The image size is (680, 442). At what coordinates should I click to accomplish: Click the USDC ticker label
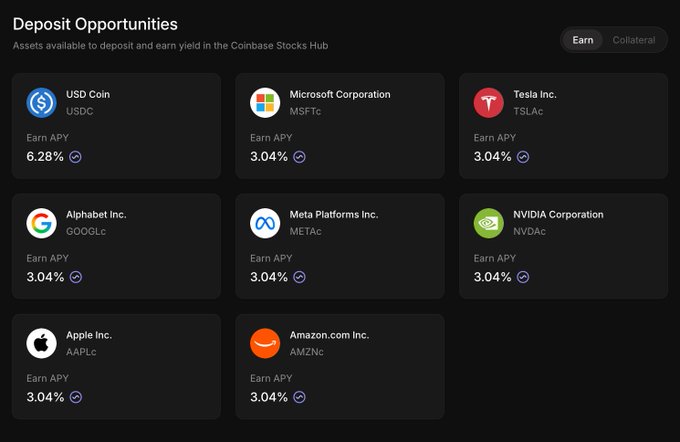(x=79, y=111)
